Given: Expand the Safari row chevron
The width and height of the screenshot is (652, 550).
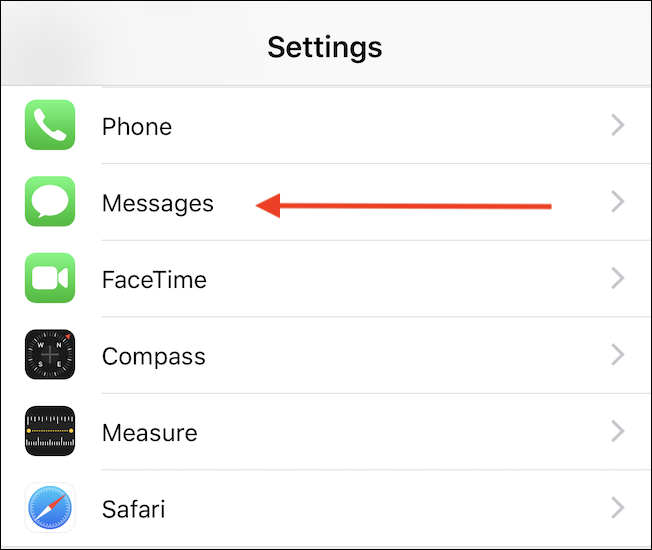Looking at the screenshot, I should 618,508.
